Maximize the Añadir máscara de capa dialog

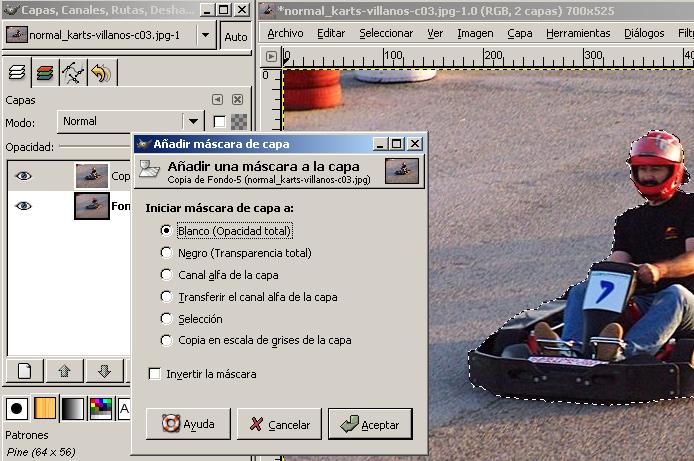point(397,144)
